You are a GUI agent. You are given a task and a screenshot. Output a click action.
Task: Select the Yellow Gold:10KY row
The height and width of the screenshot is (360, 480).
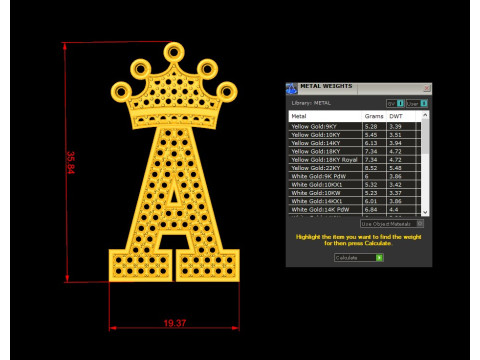(355, 135)
